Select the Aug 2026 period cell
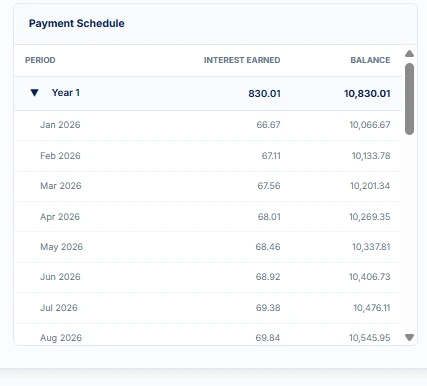This screenshot has height=386, width=427. pyautogui.click(x=61, y=338)
